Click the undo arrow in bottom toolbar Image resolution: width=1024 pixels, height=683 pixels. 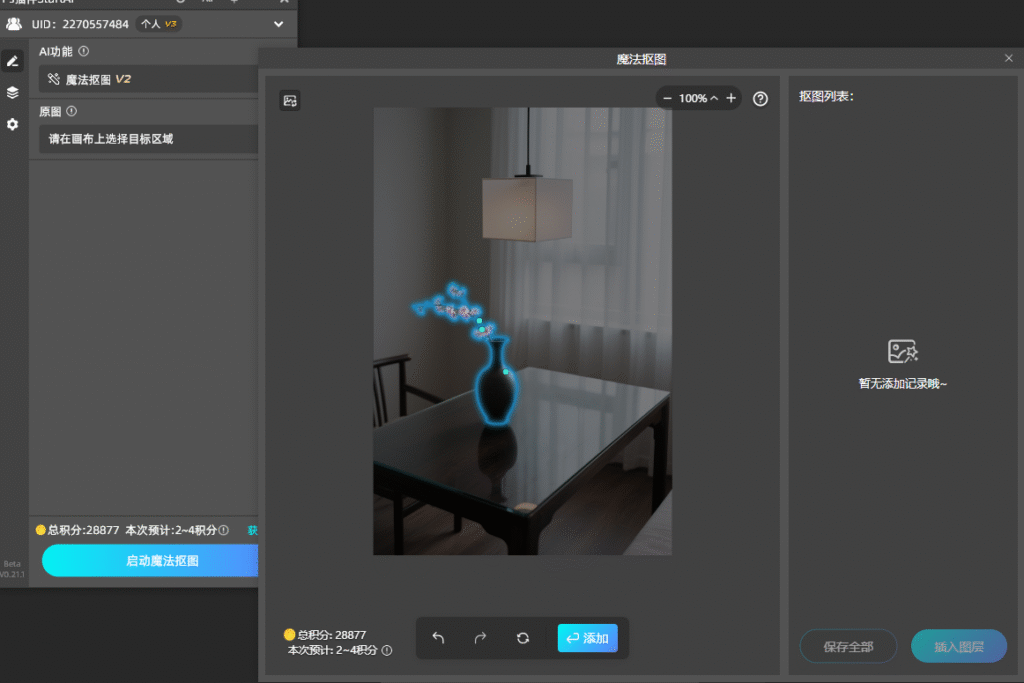point(438,638)
